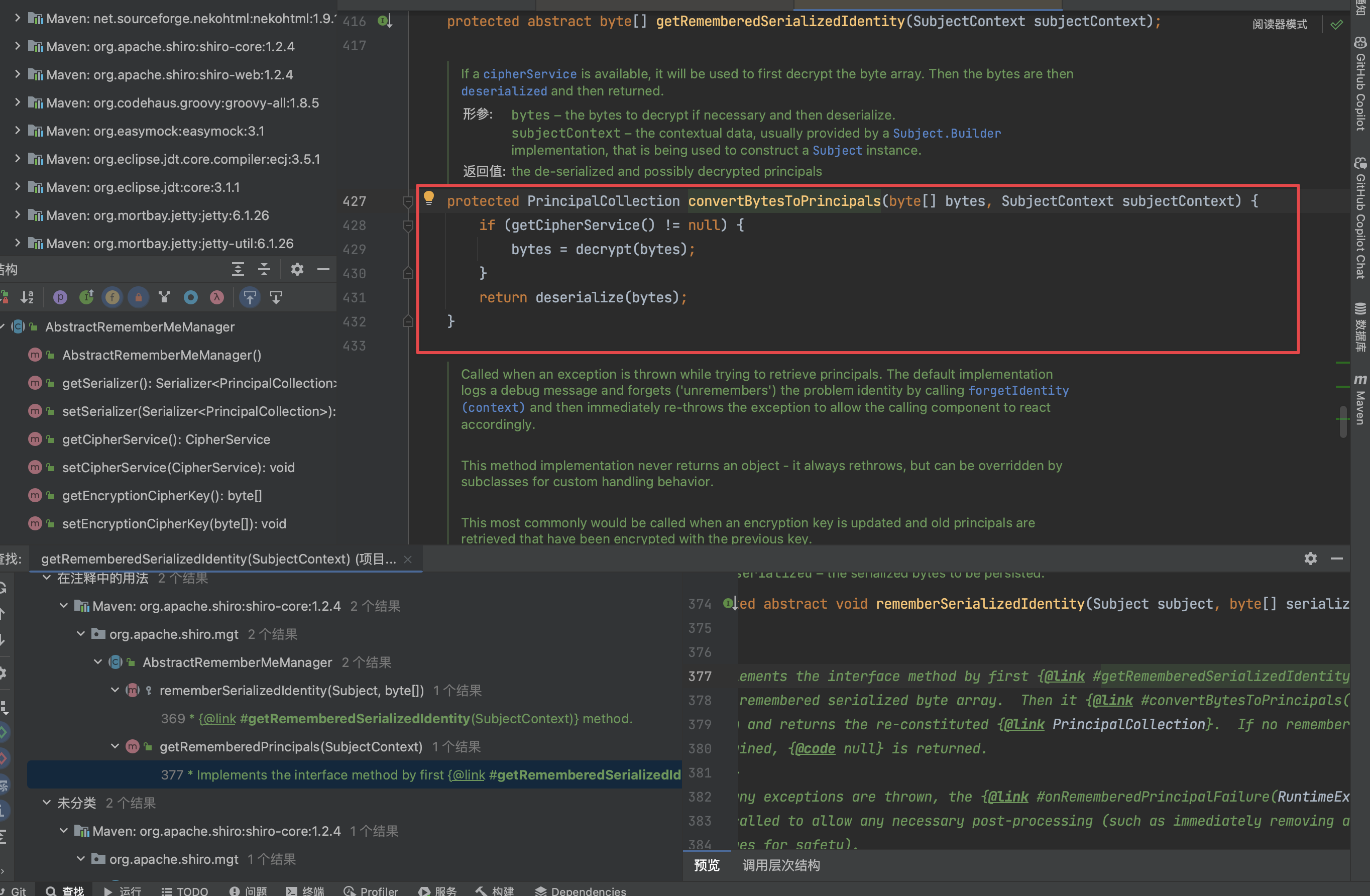The height and width of the screenshot is (896, 1370).
Task: Expand Maven: org.mortbay.jetty:jetty:6.1.26 library
Action: (17, 215)
